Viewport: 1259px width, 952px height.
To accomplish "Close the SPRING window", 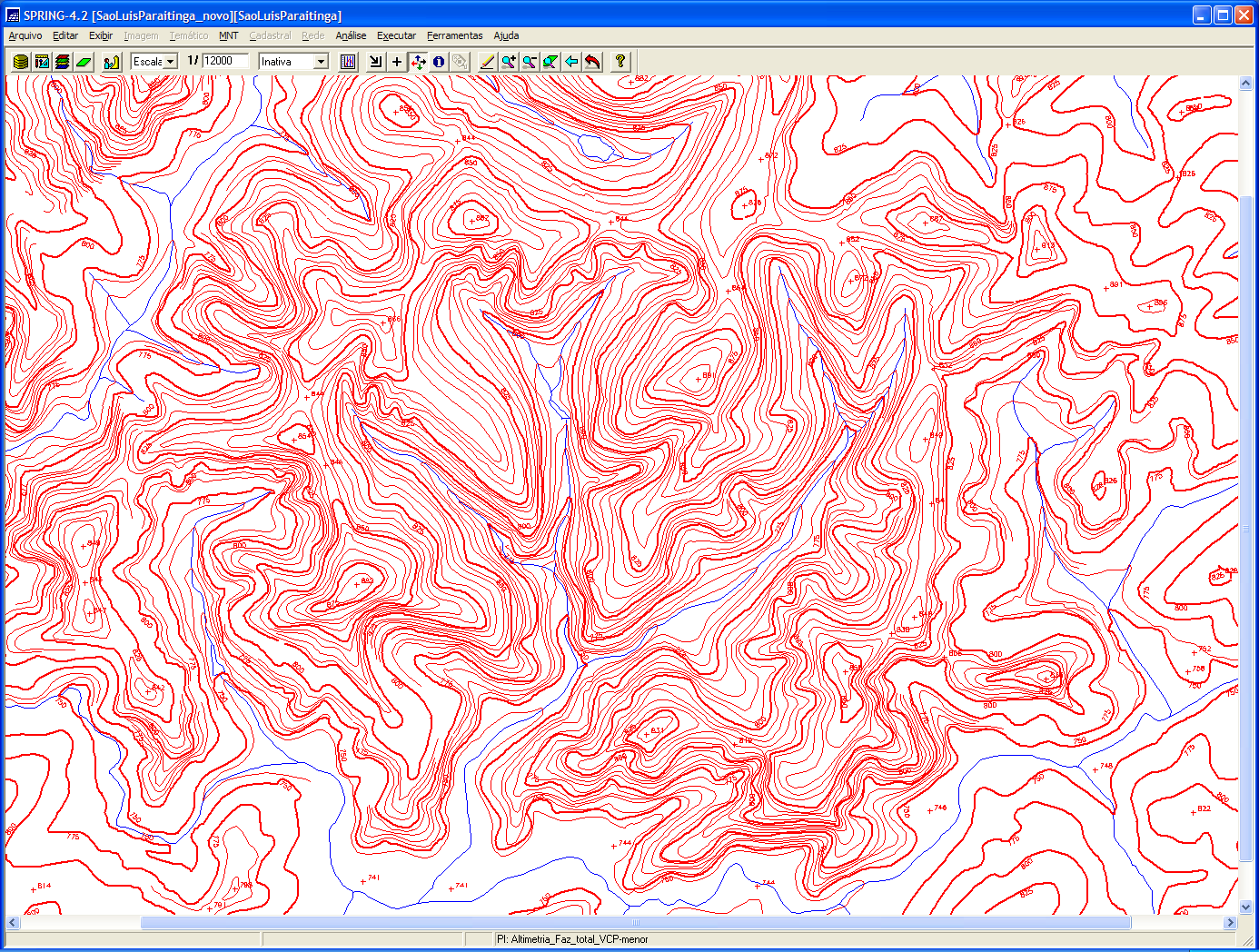I will (x=1244, y=15).
